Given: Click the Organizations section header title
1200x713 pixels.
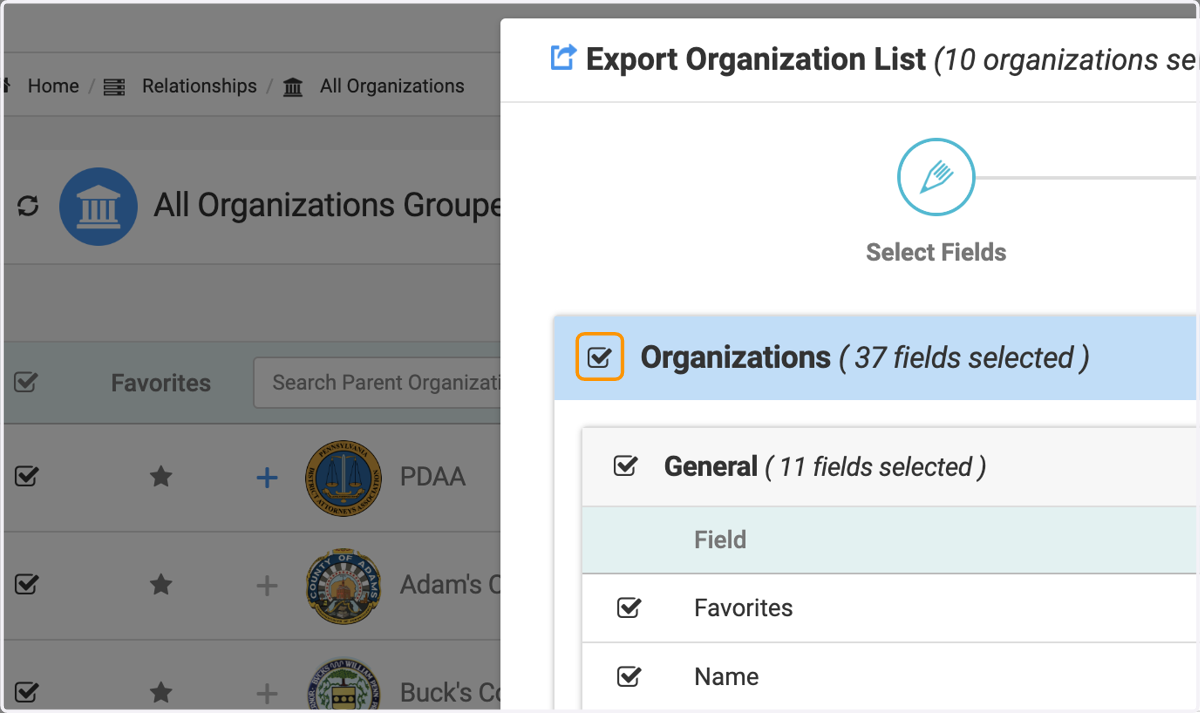Looking at the screenshot, I should (x=736, y=357).
